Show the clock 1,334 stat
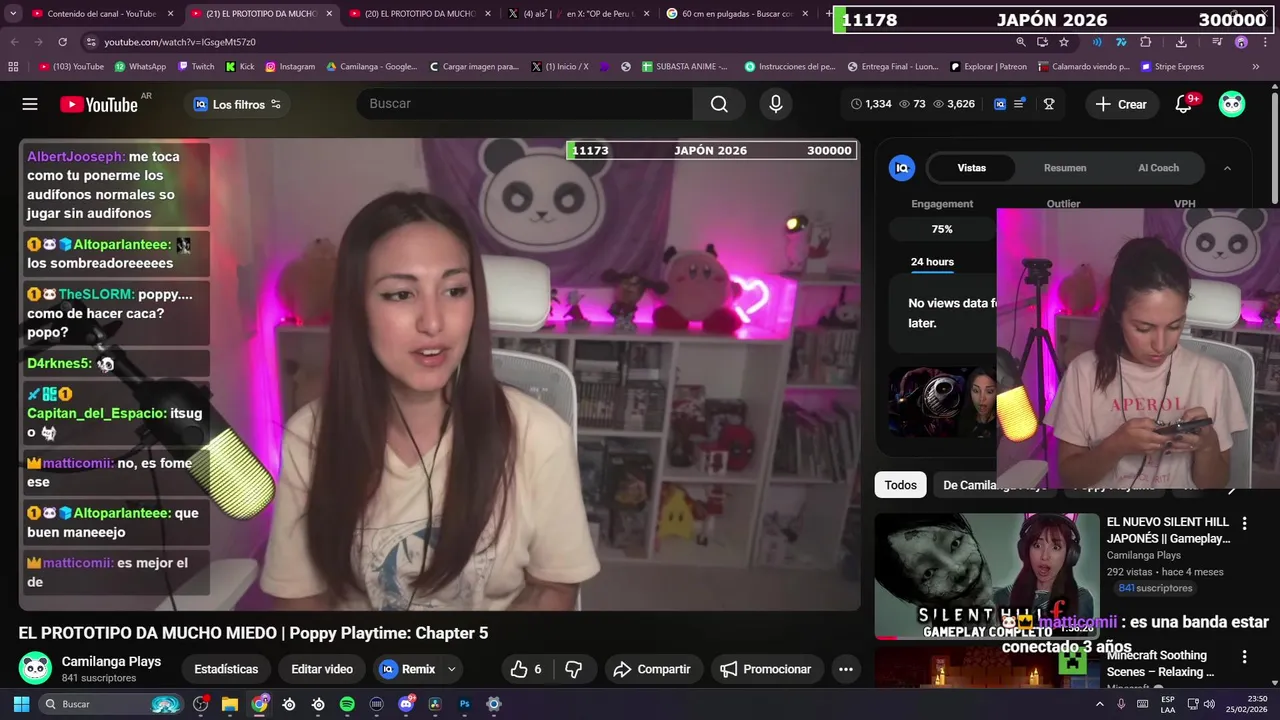Image resolution: width=1280 pixels, height=720 pixels. coord(871,104)
